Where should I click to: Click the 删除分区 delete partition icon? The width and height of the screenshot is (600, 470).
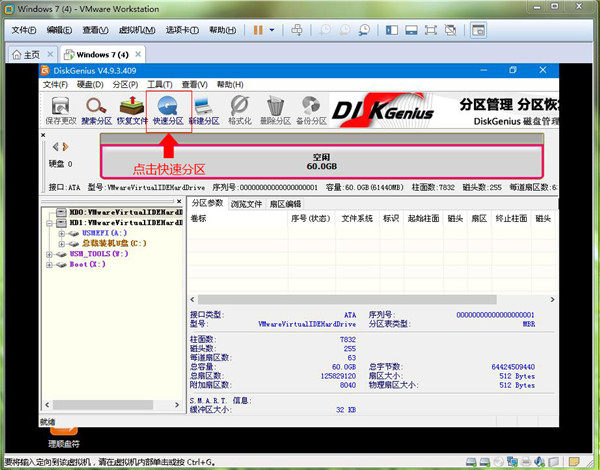(x=275, y=111)
